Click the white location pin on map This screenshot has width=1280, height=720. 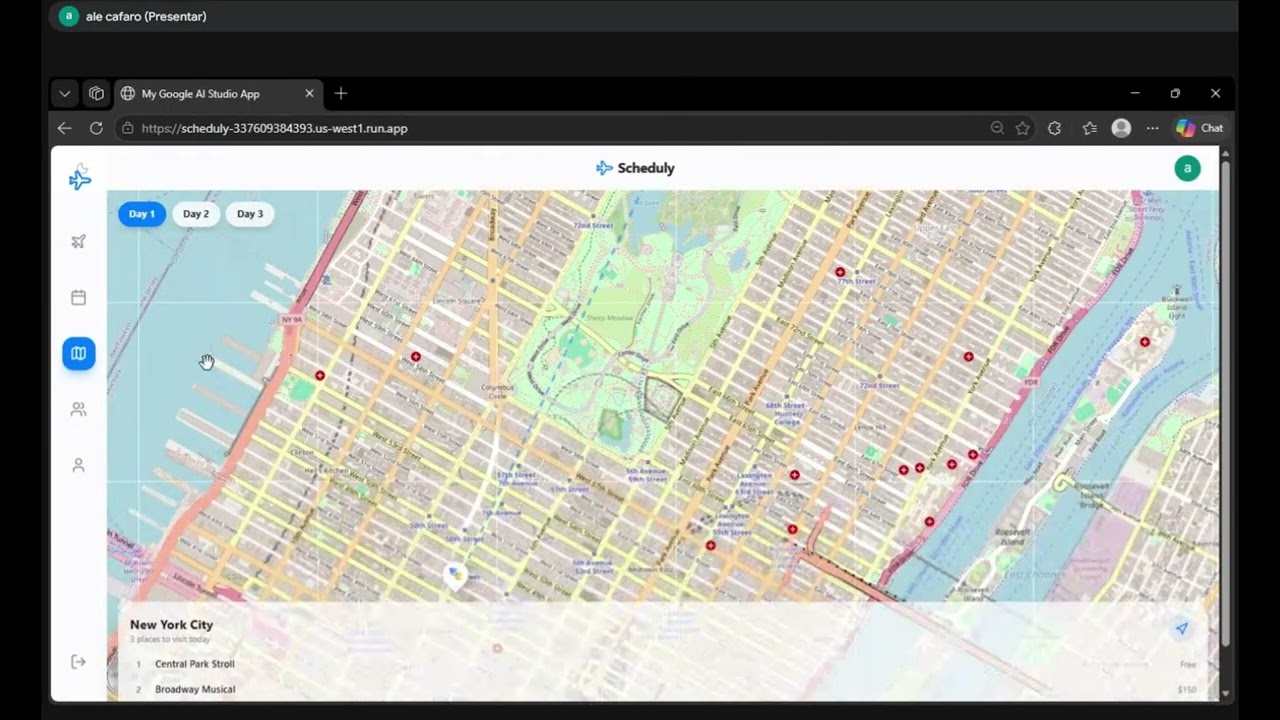click(456, 576)
